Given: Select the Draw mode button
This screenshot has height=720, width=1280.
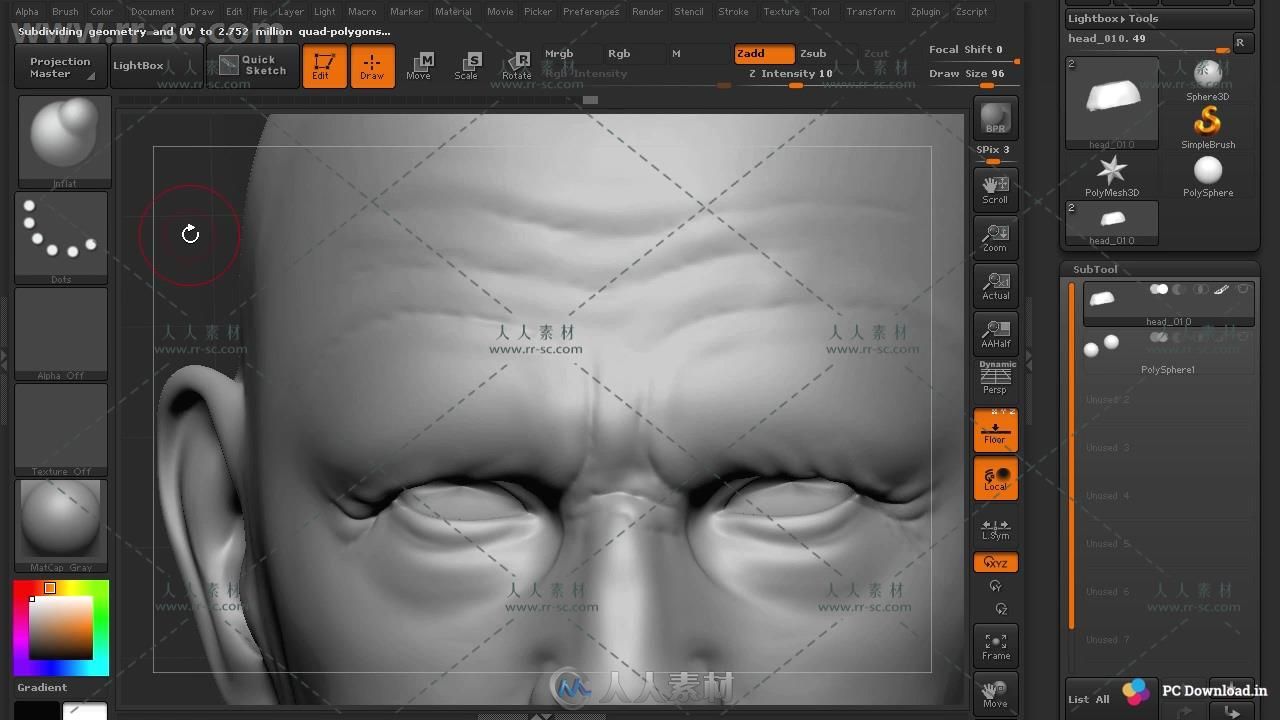Looking at the screenshot, I should (372, 66).
